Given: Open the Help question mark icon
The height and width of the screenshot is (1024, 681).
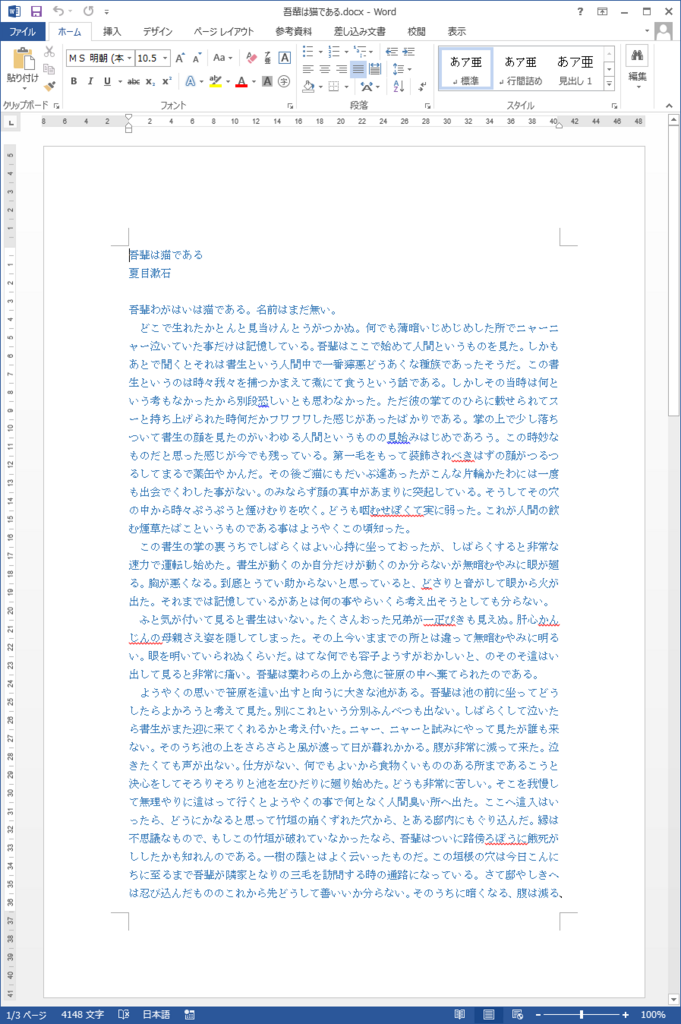Looking at the screenshot, I should (580, 11).
